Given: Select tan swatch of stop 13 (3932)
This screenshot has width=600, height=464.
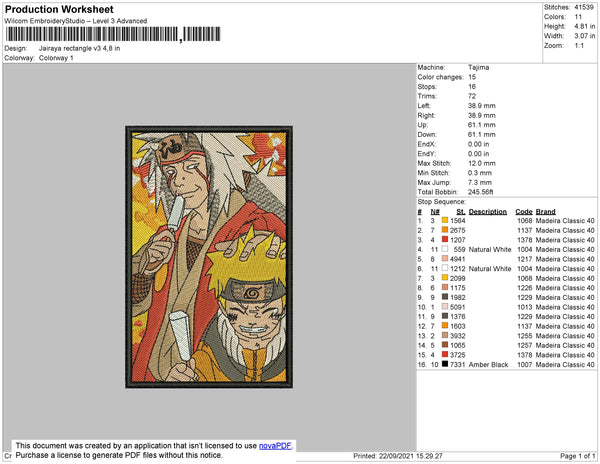Looking at the screenshot, I should pos(445,335).
